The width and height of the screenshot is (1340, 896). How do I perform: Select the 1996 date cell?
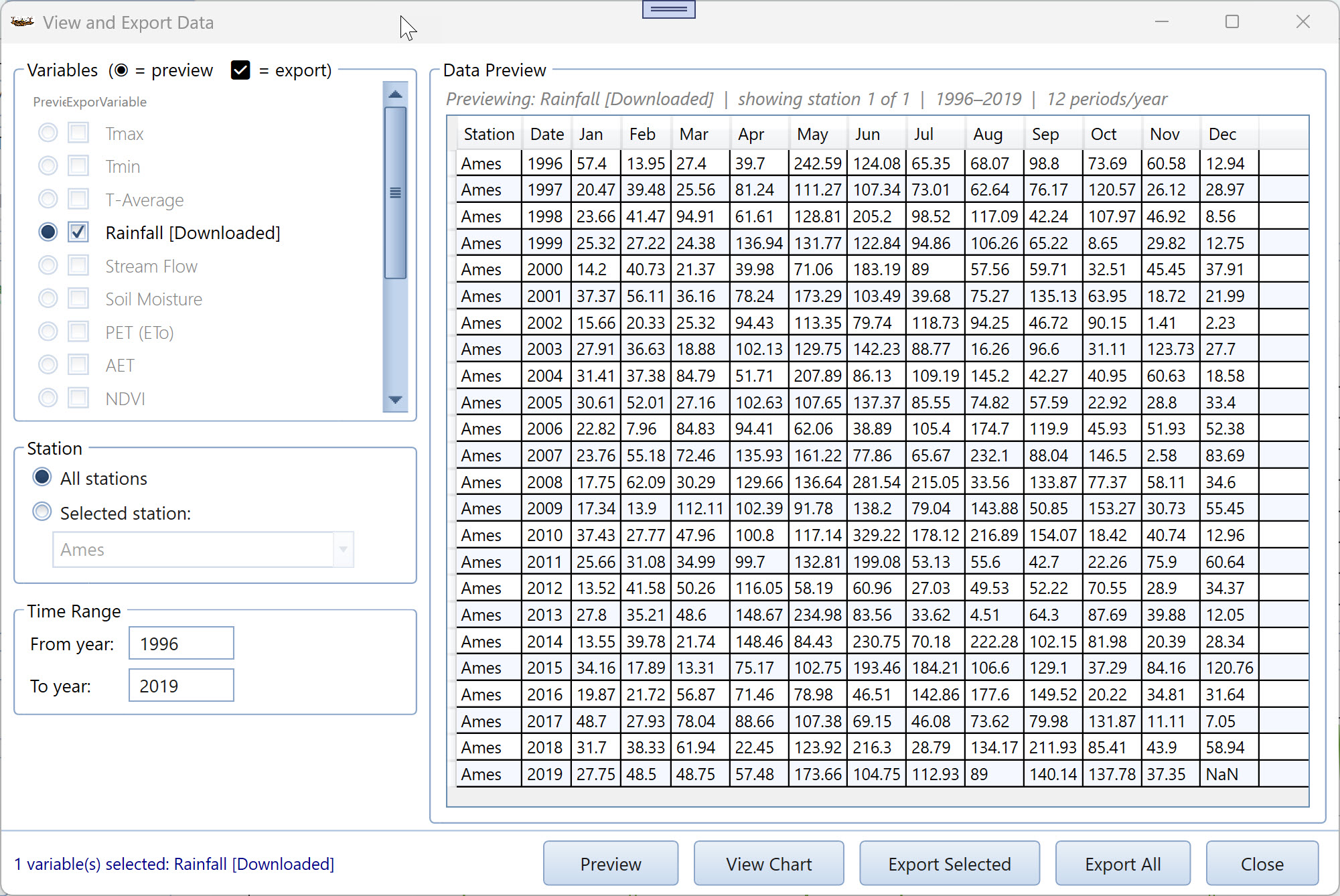546,163
